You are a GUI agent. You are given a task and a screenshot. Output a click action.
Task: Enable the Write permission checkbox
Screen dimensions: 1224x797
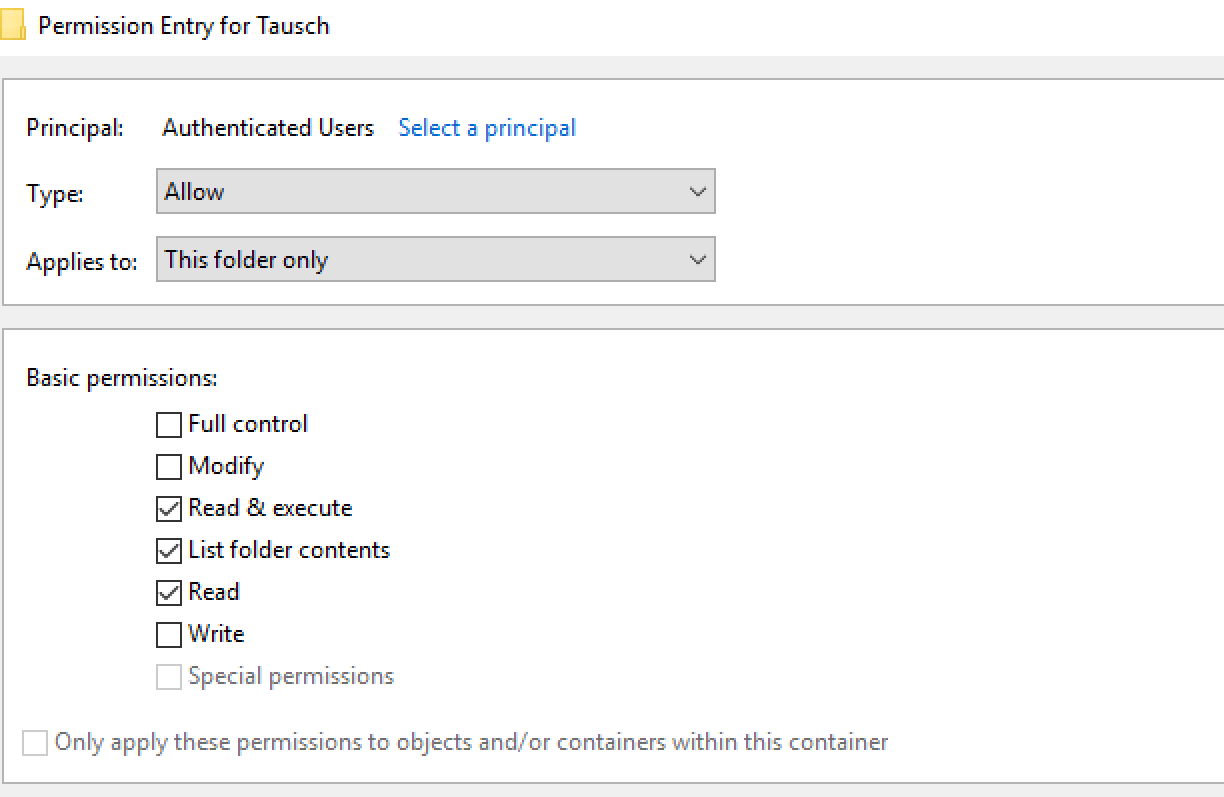[x=169, y=635]
